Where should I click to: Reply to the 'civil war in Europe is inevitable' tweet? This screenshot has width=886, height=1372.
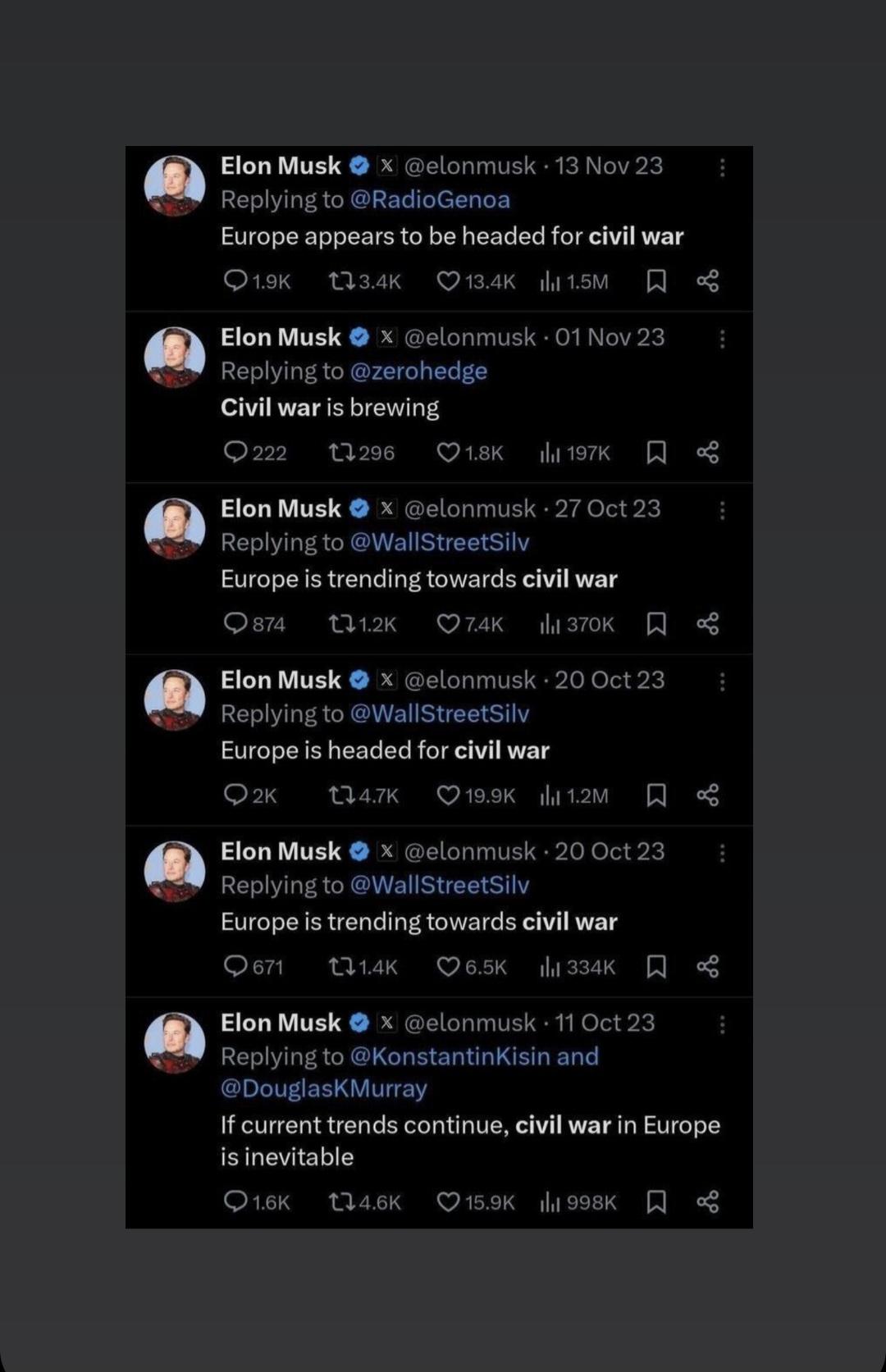click(235, 1202)
